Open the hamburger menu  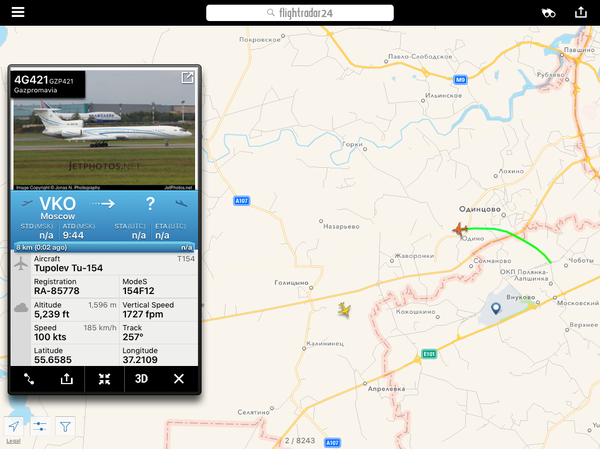coord(18,12)
